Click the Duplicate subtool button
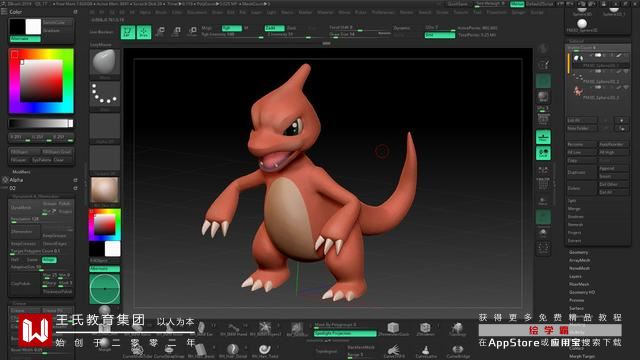Image resolution: width=640 pixels, height=360 pixels. (582, 172)
